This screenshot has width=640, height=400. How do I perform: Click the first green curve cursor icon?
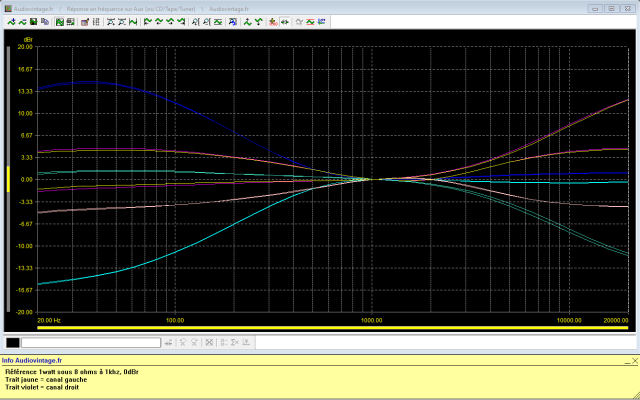[x=148, y=22]
